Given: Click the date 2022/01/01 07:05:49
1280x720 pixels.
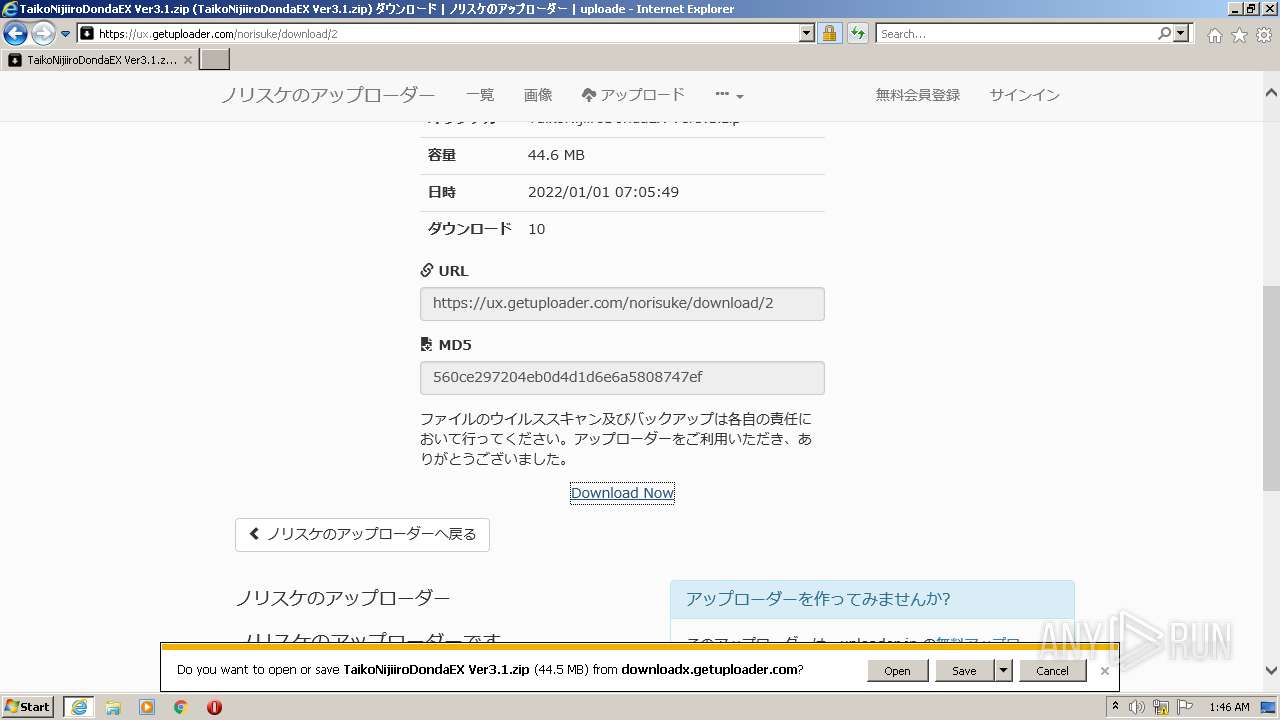Looking at the screenshot, I should tap(603, 192).
